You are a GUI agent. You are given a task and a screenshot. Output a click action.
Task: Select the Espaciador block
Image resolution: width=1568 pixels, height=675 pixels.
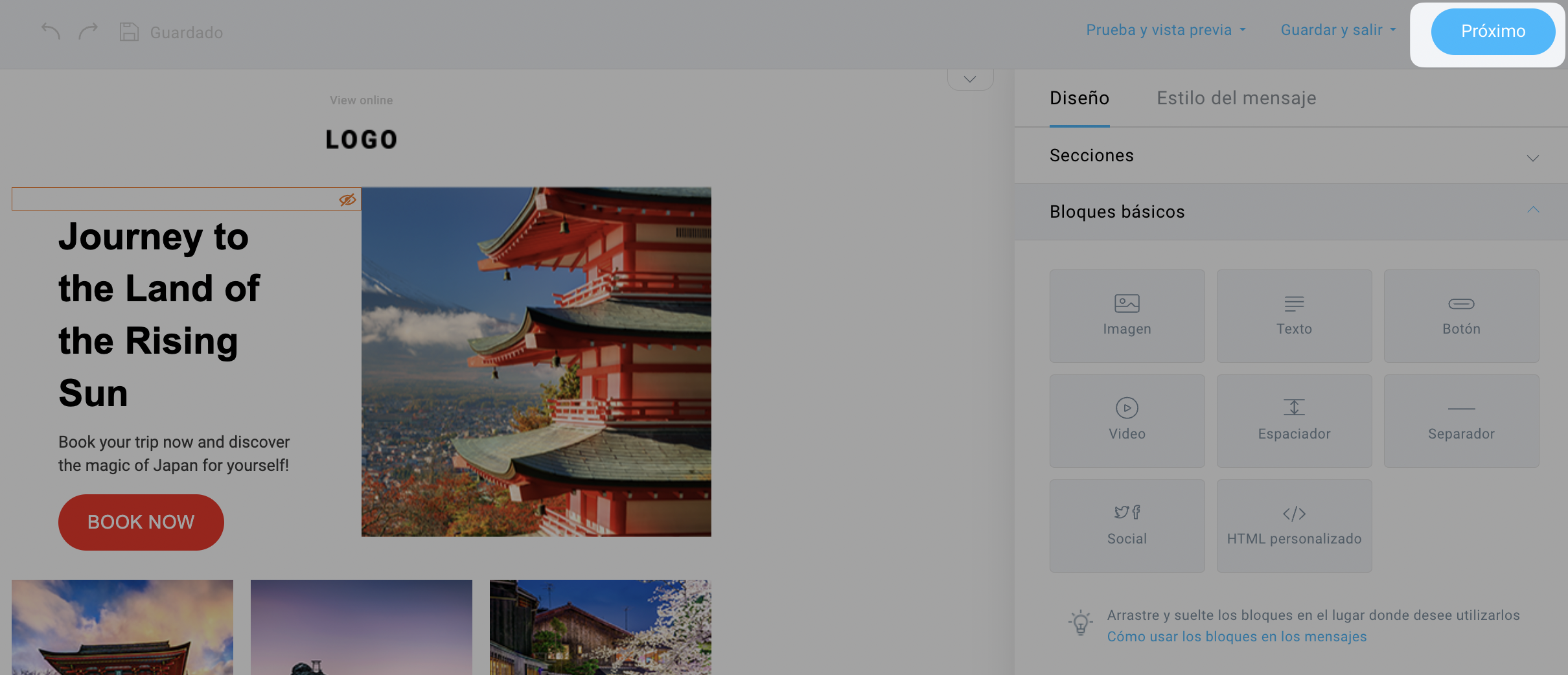pos(1294,421)
